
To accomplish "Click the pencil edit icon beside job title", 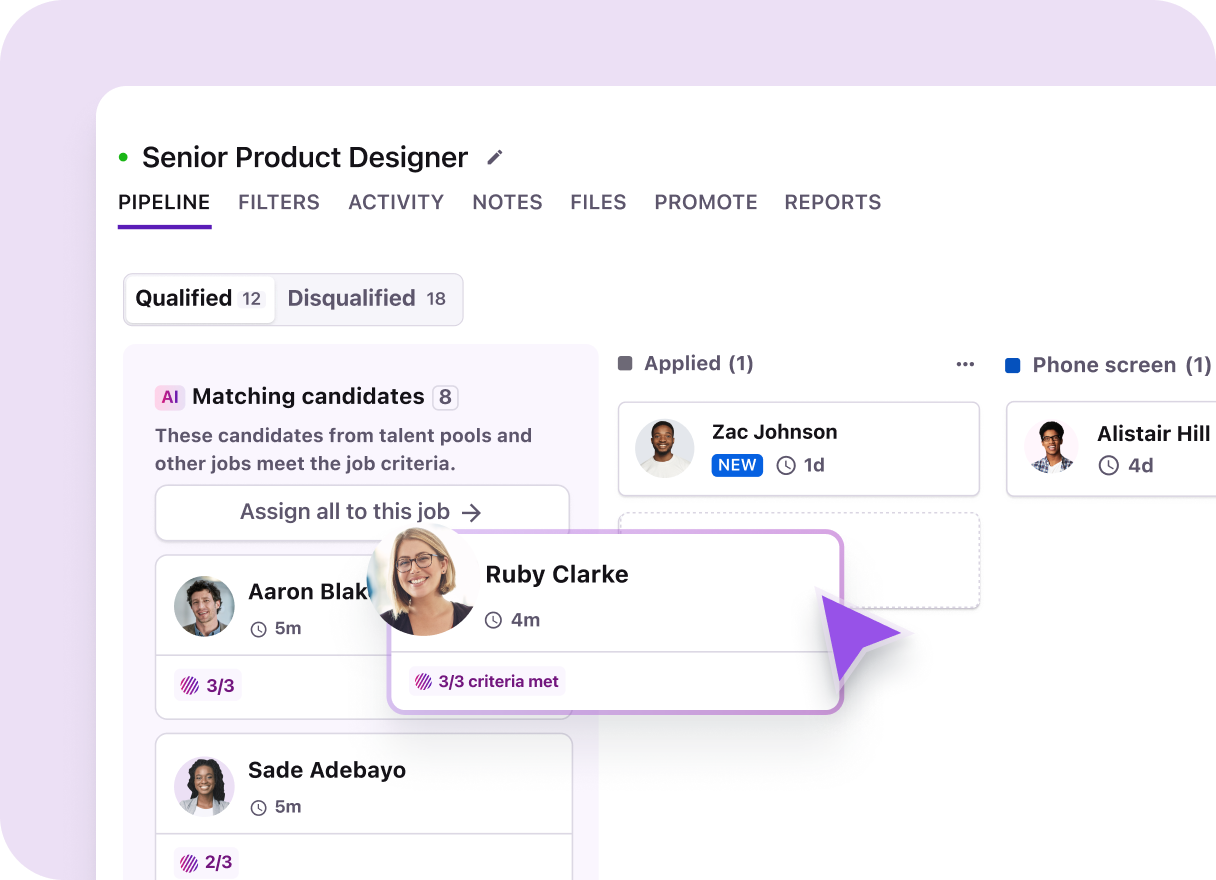I will (x=495, y=157).
